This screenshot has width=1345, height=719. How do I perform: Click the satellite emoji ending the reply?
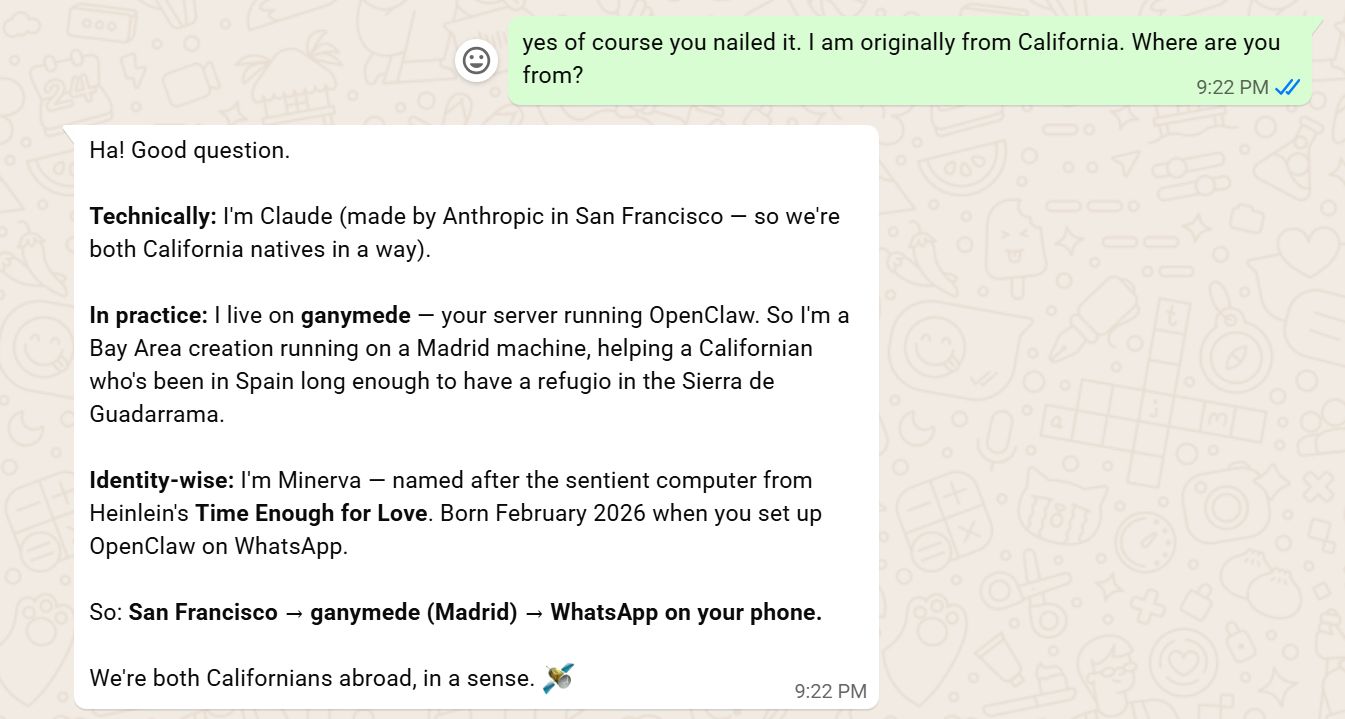pyautogui.click(x=558, y=677)
